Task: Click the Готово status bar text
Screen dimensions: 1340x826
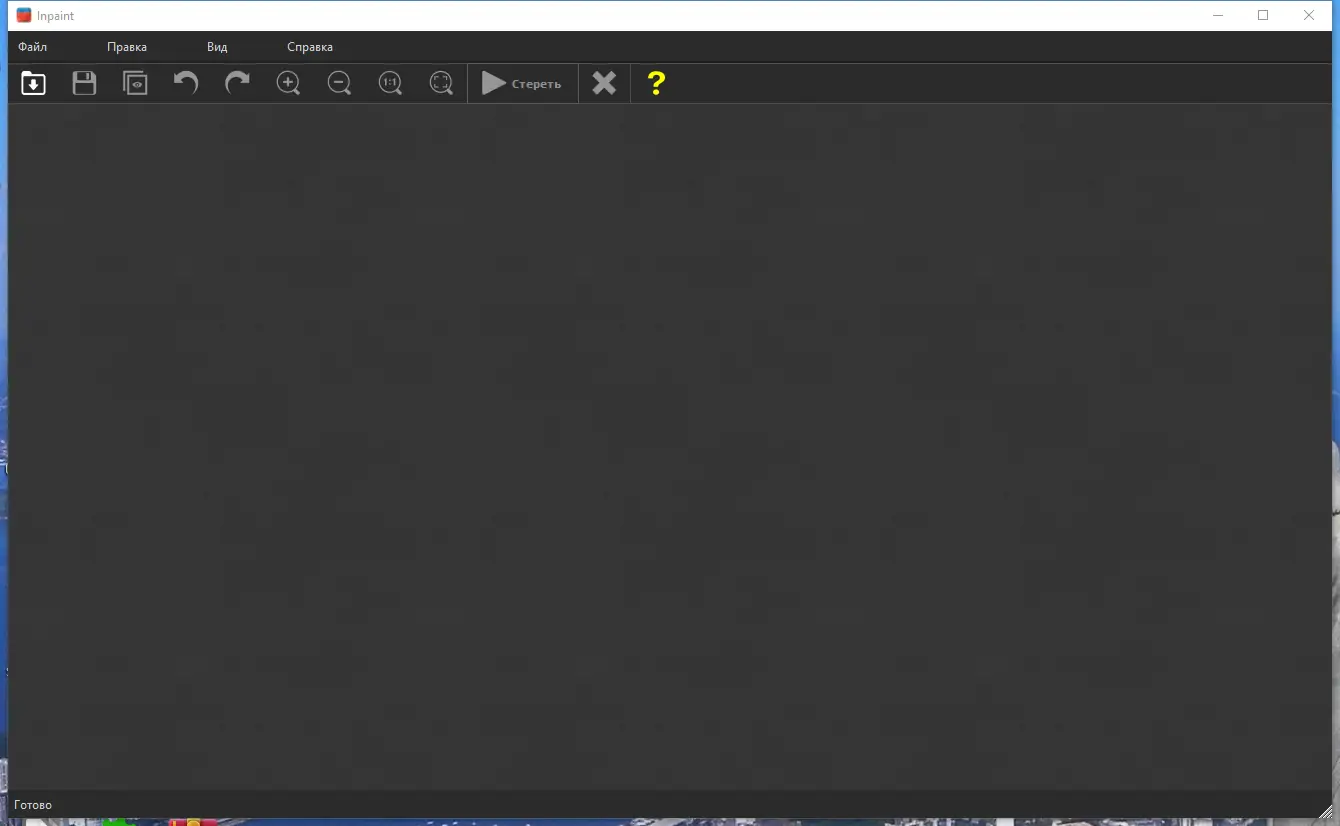Action: (33, 805)
